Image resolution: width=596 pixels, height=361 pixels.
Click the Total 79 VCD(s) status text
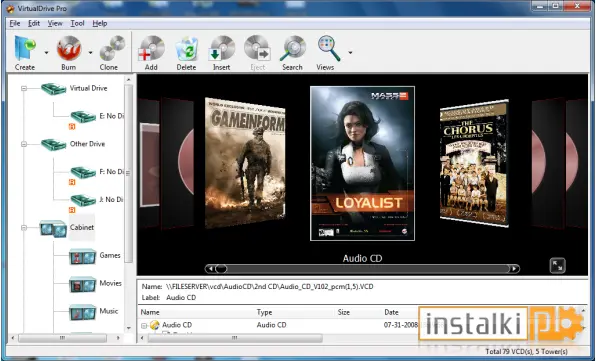click(526, 352)
